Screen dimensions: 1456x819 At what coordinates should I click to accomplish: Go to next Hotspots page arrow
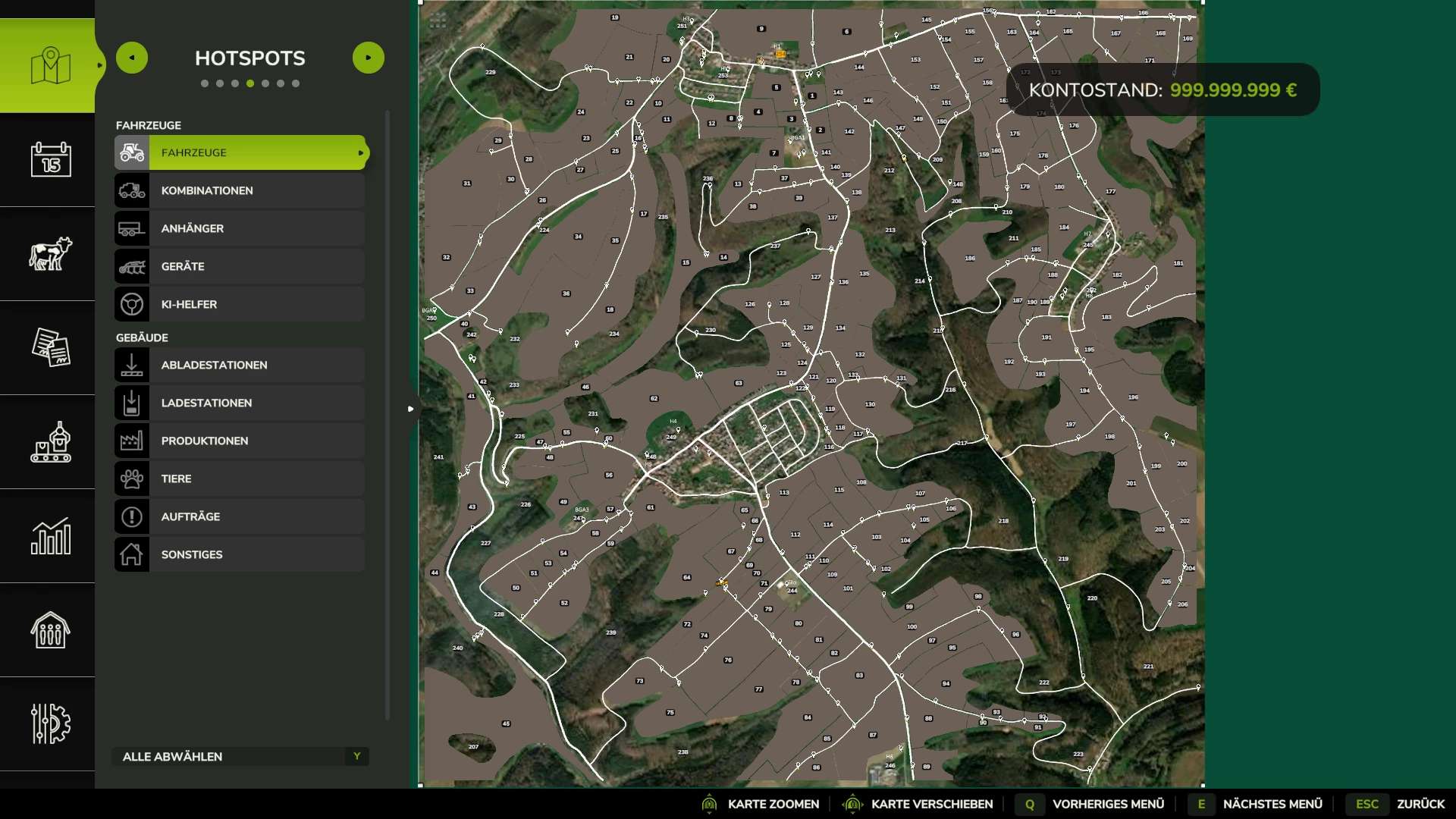coord(369,58)
